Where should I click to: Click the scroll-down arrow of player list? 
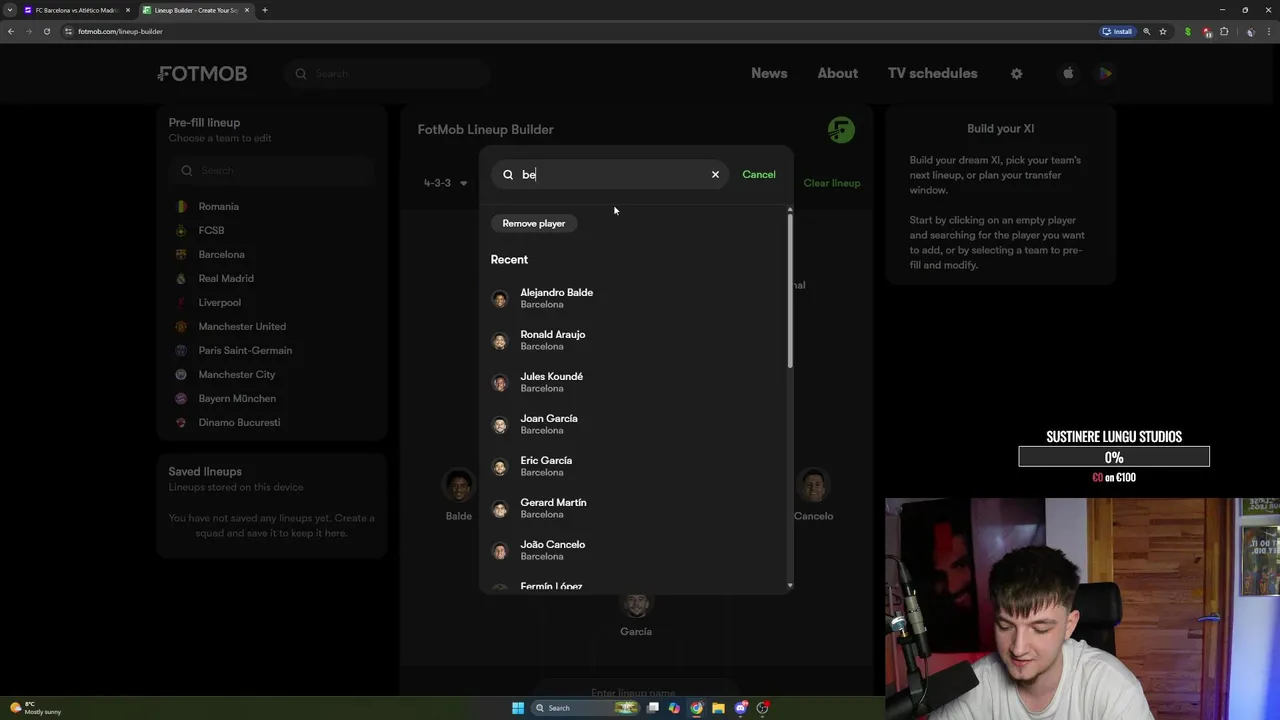tap(790, 586)
